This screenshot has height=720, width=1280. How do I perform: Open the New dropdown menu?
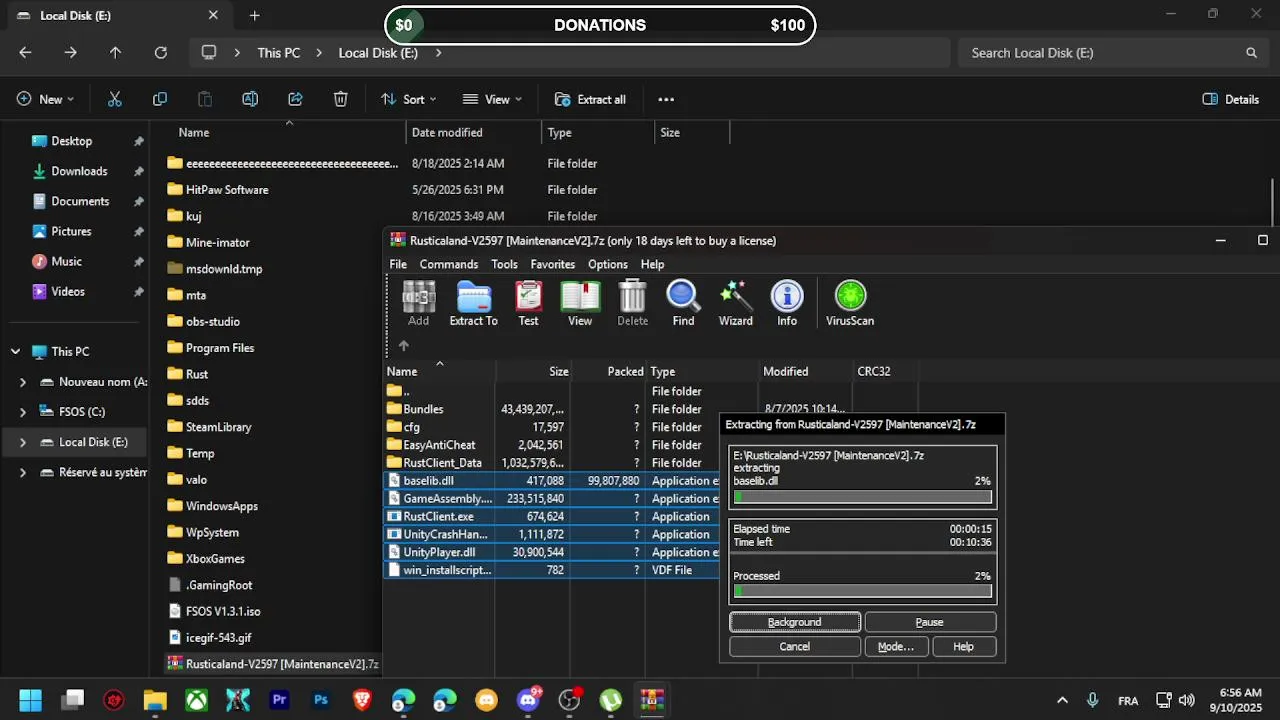click(x=46, y=99)
